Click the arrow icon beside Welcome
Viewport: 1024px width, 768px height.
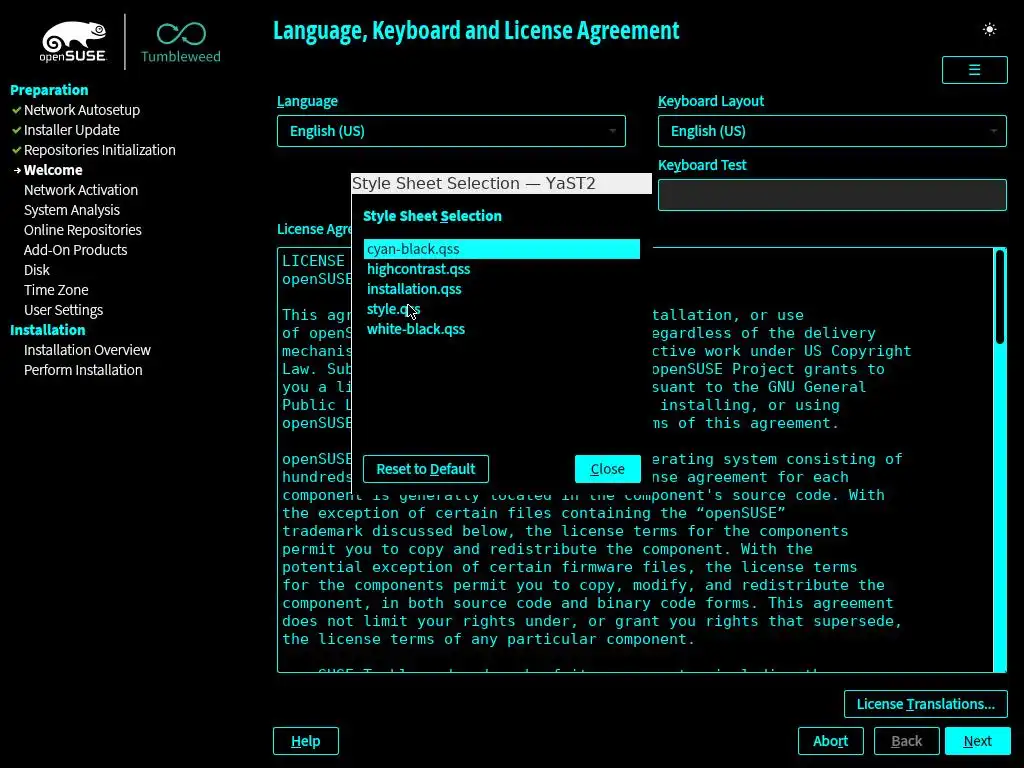[18, 170]
